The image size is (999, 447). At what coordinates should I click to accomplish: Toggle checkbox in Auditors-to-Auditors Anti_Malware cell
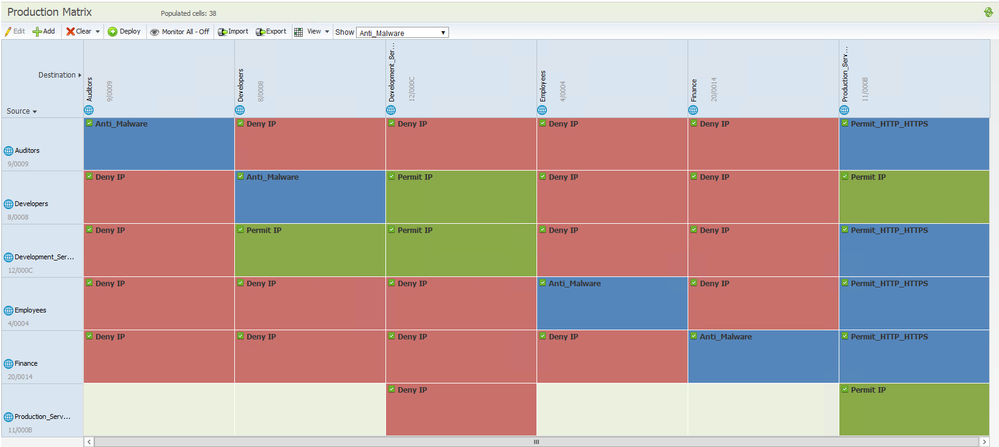[90, 124]
